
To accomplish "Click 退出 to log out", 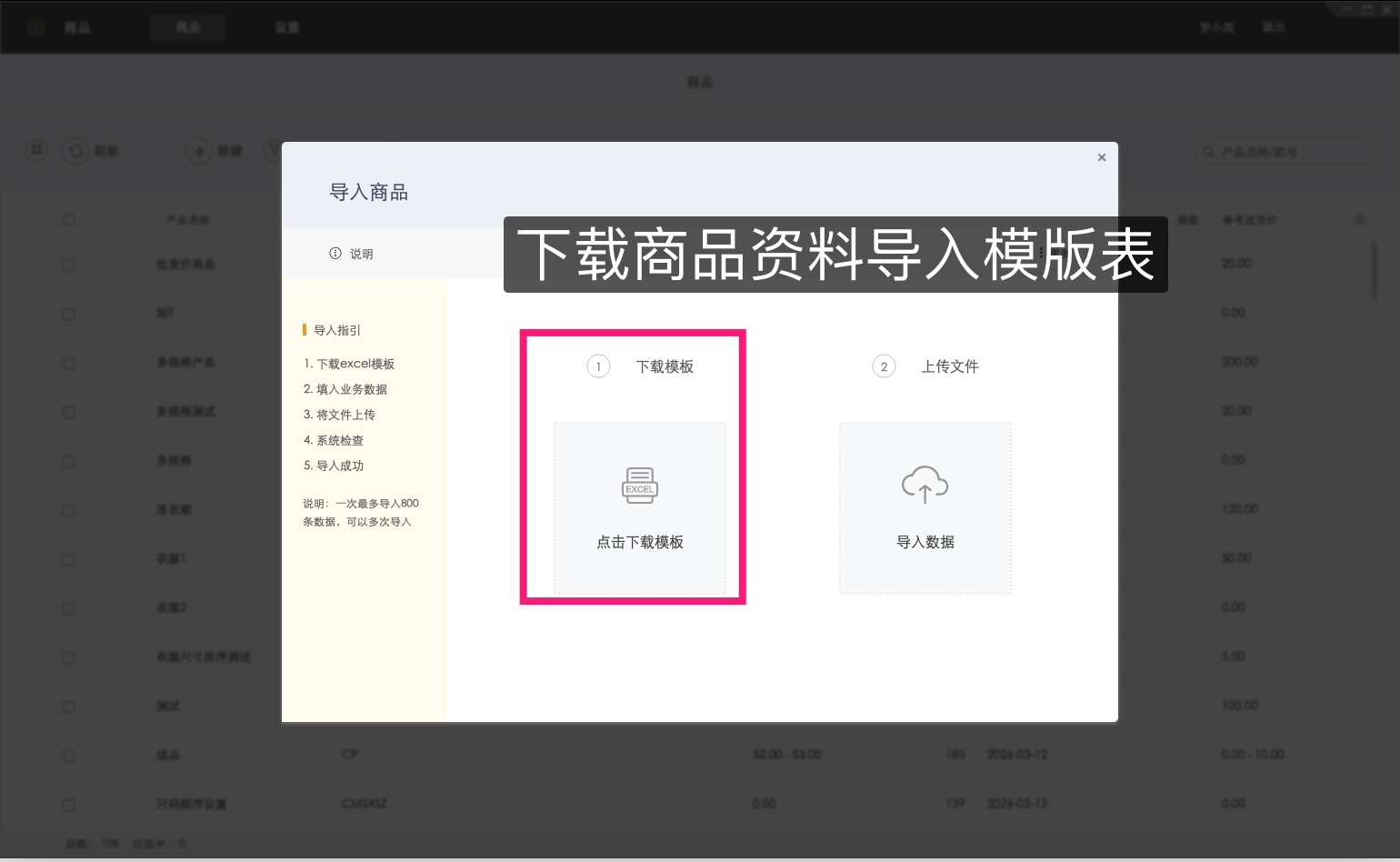I will coord(1273,26).
